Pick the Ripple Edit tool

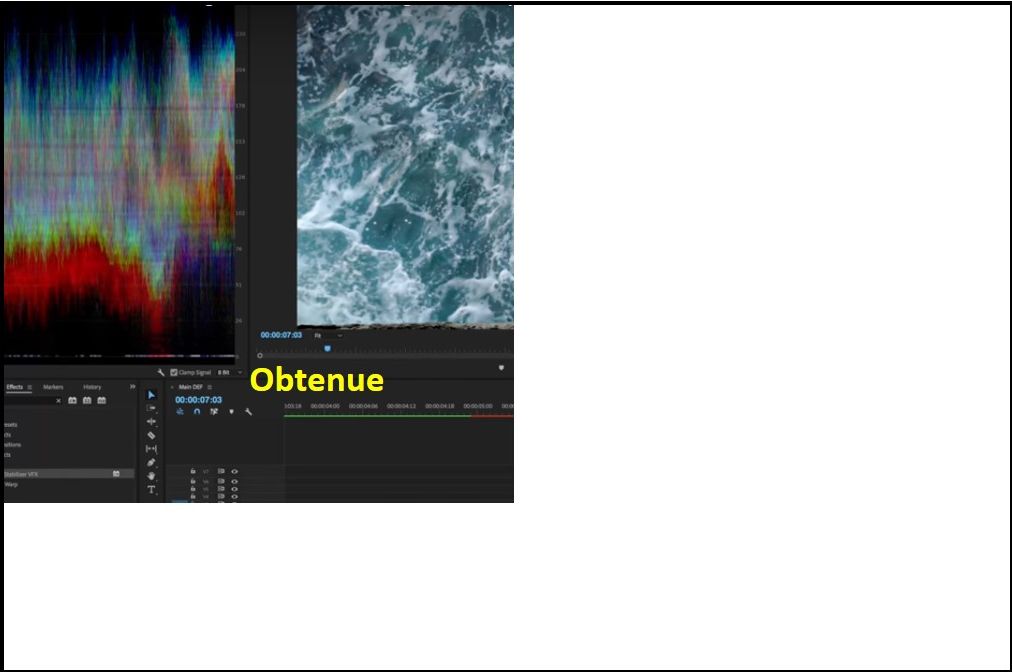pos(151,422)
